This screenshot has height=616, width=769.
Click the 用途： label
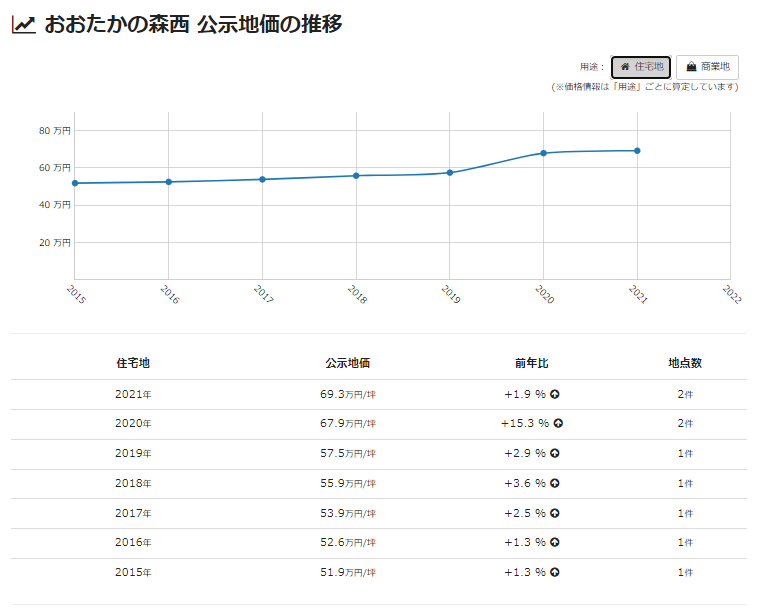(592, 67)
